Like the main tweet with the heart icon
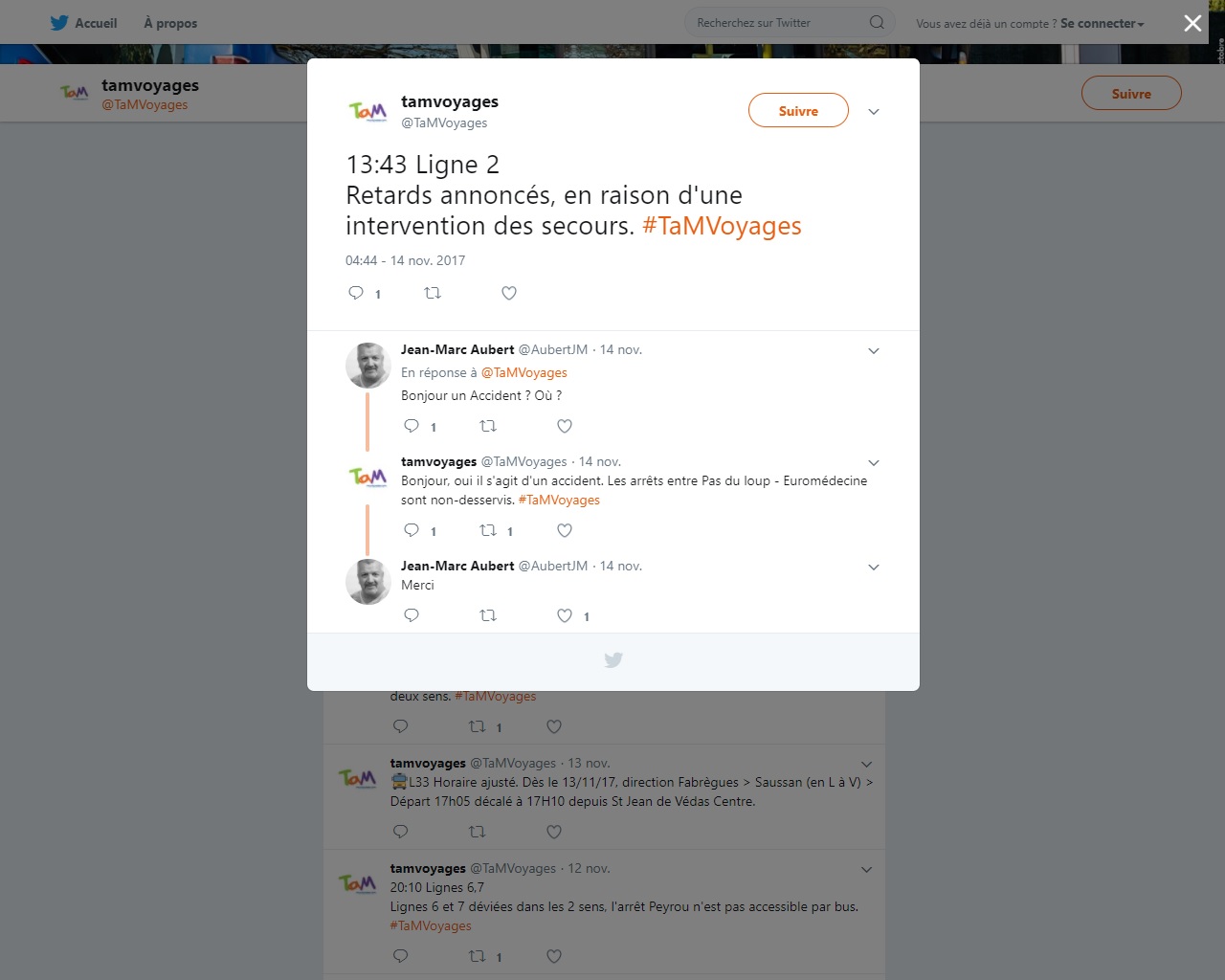Viewport: 1225px width, 980px height. [x=509, y=293]
